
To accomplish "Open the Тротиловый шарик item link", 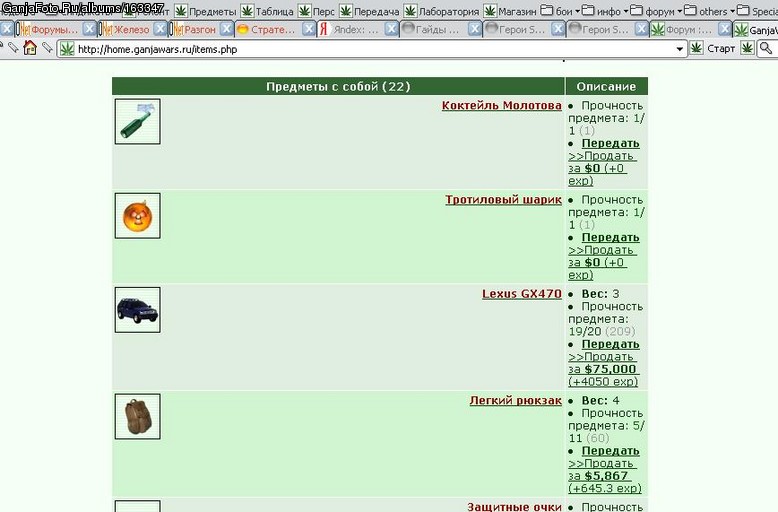I will tap(503, 199).
